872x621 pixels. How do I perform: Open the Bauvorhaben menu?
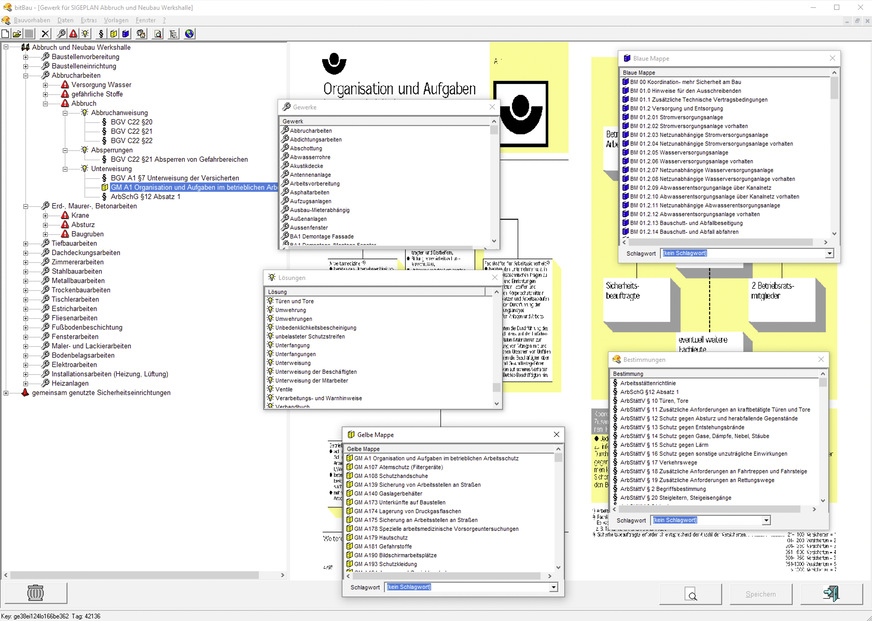[x=34, y=20]
